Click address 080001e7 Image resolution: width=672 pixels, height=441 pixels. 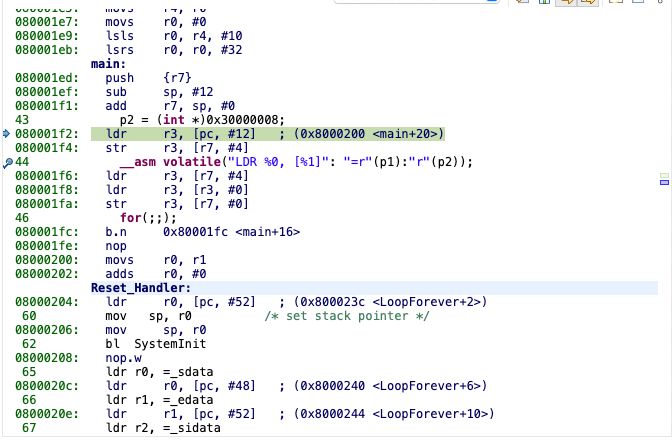tap(47, 22)
